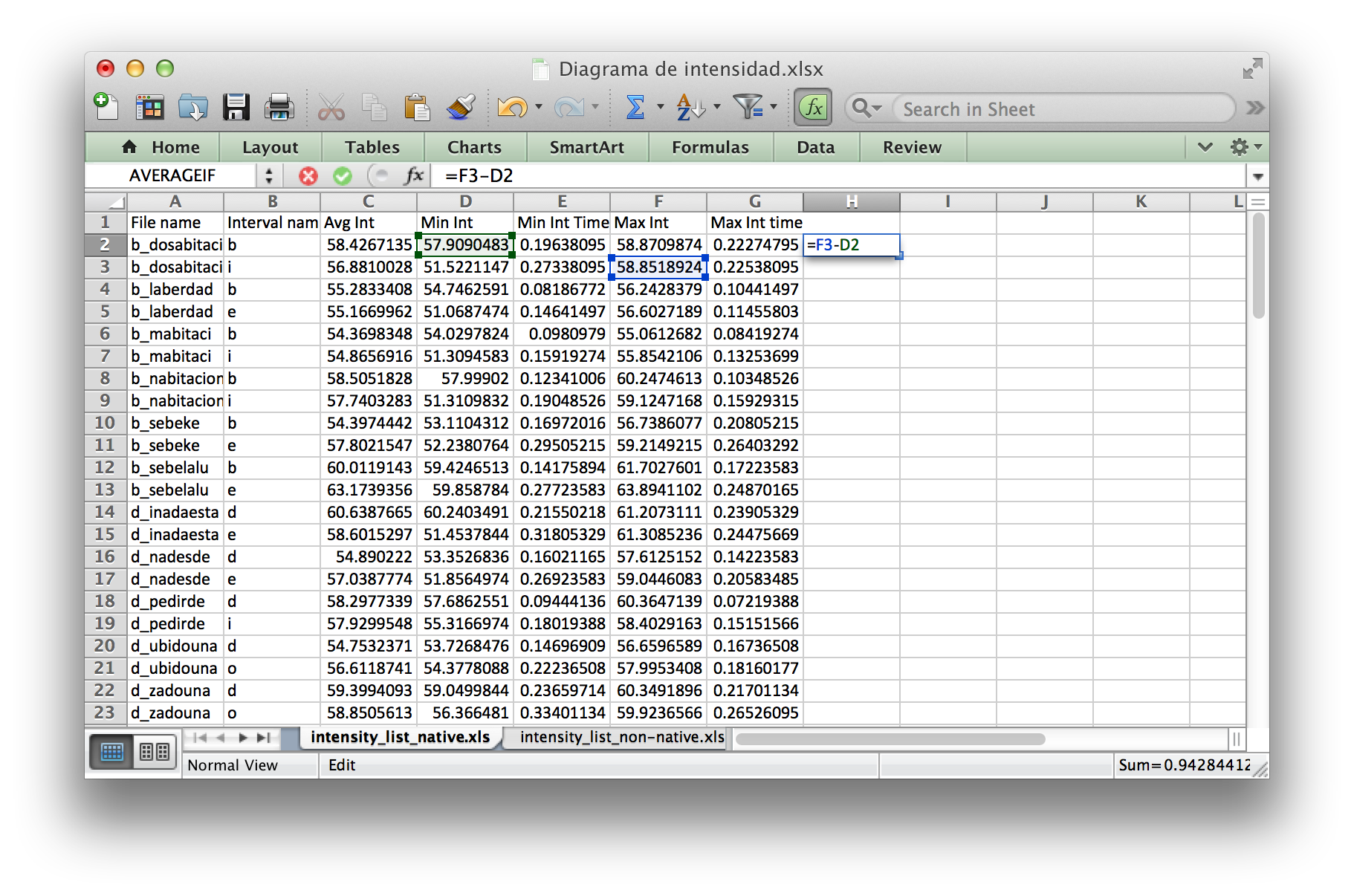
Task: Switch to intensity_list_non-native.xls sheet tab
Action: [x=621, y=737]
